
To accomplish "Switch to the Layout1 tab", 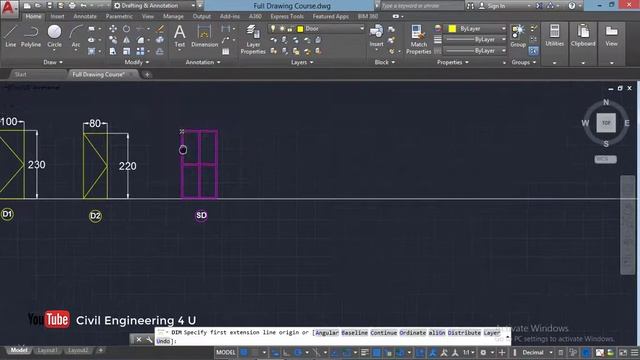I will (47, 350).
